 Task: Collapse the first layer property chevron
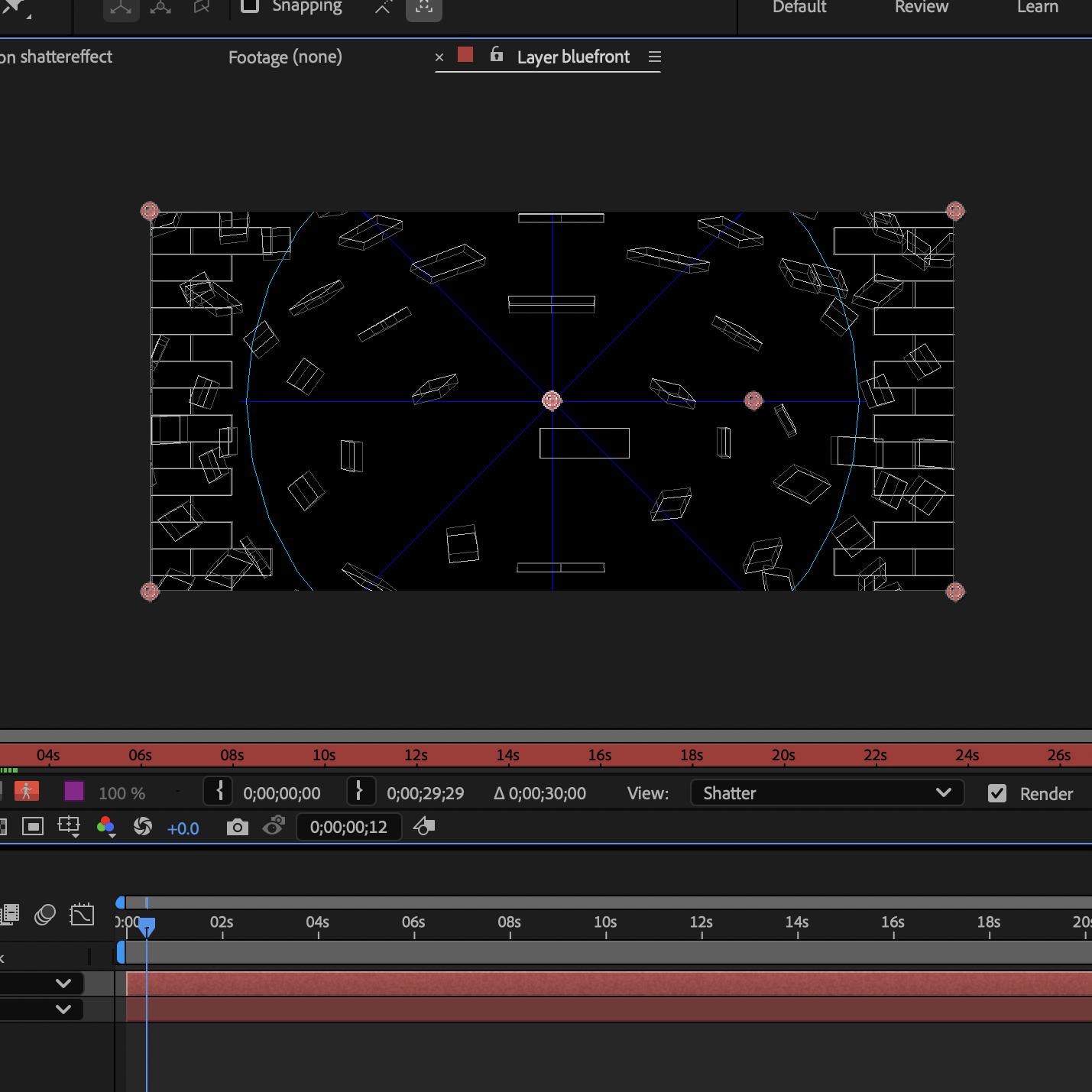[63, 983]
